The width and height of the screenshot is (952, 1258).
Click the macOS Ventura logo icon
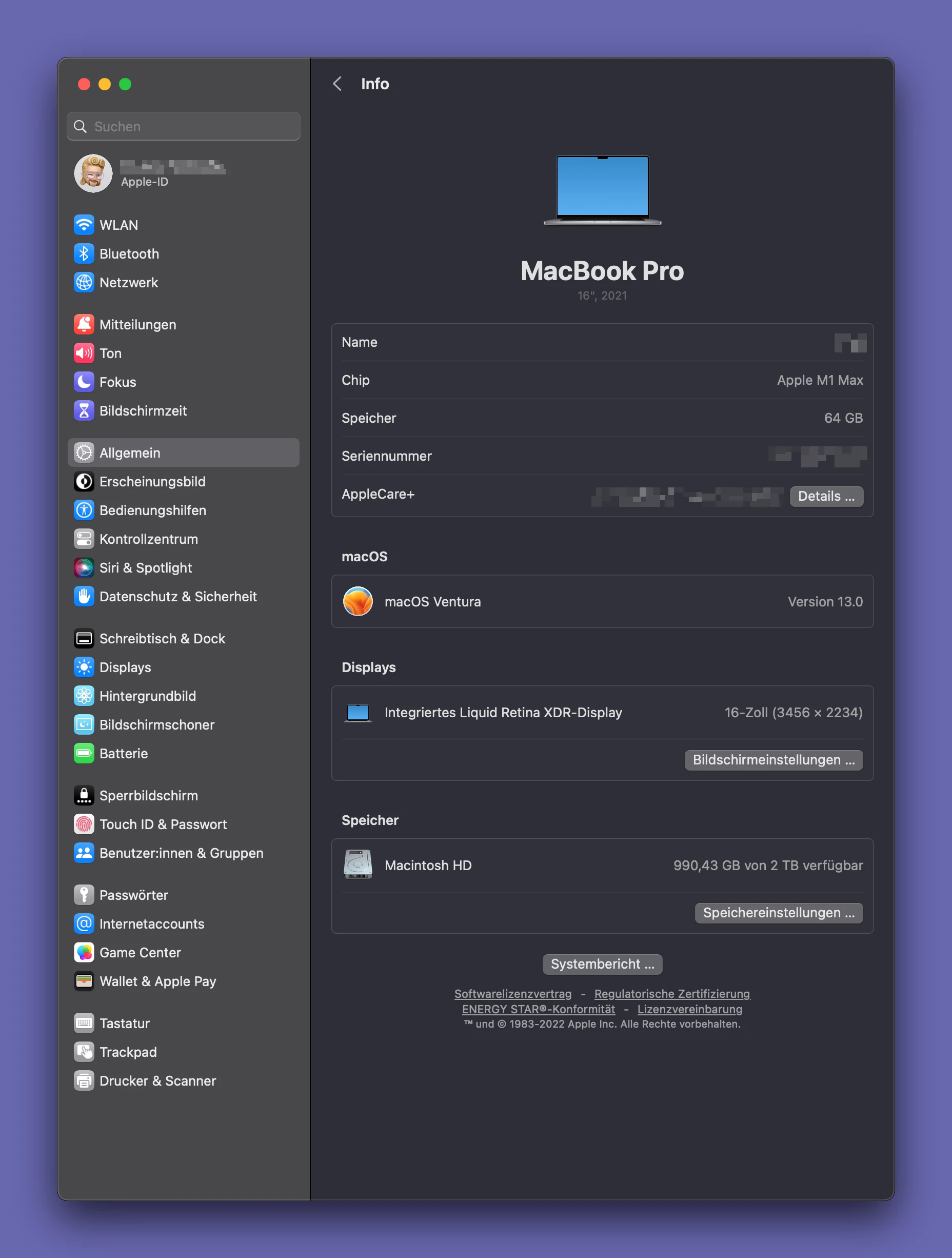(358, 601)
